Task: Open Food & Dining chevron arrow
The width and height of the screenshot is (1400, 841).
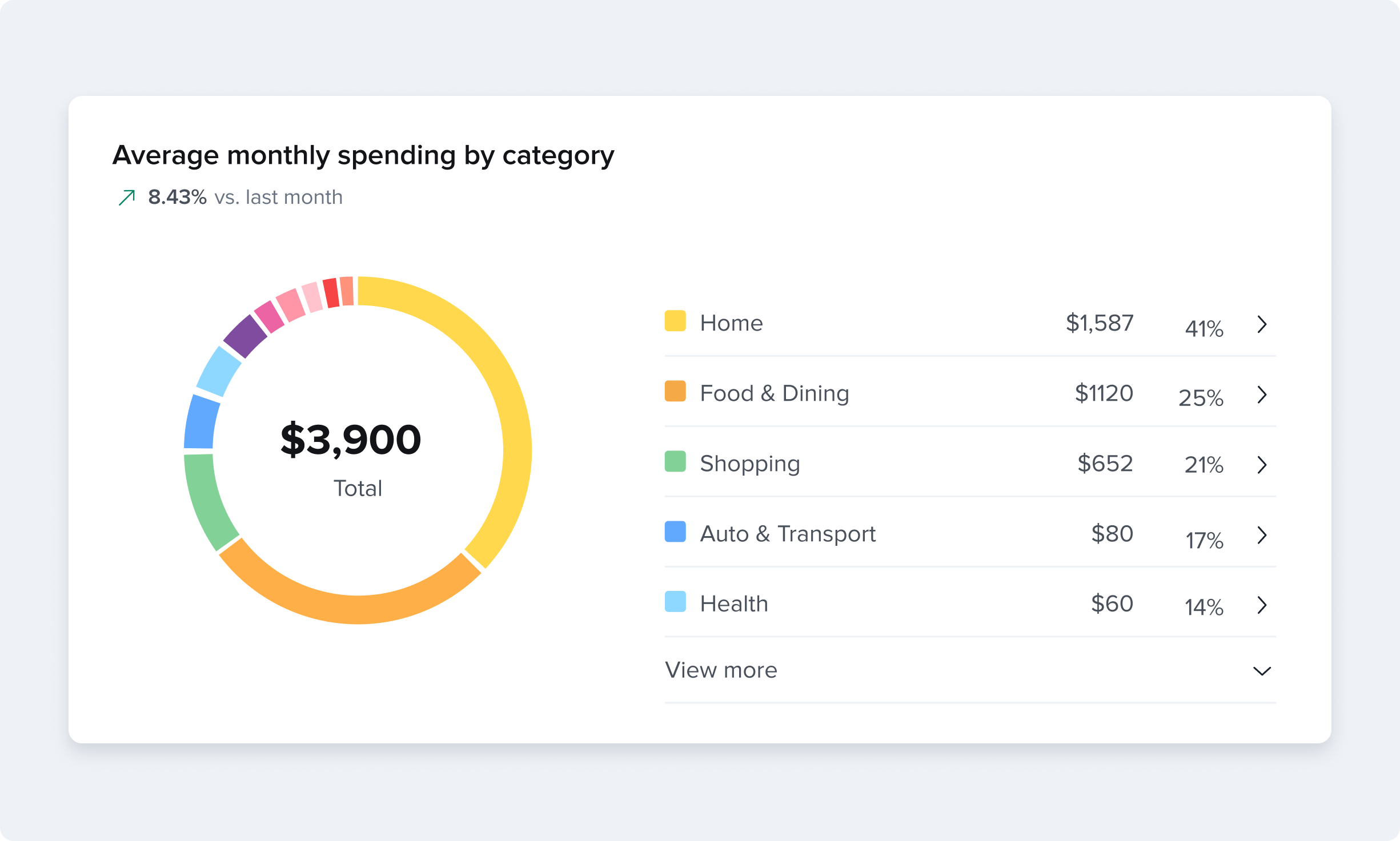Action: pyautogui.click(x=1262, y=395)
